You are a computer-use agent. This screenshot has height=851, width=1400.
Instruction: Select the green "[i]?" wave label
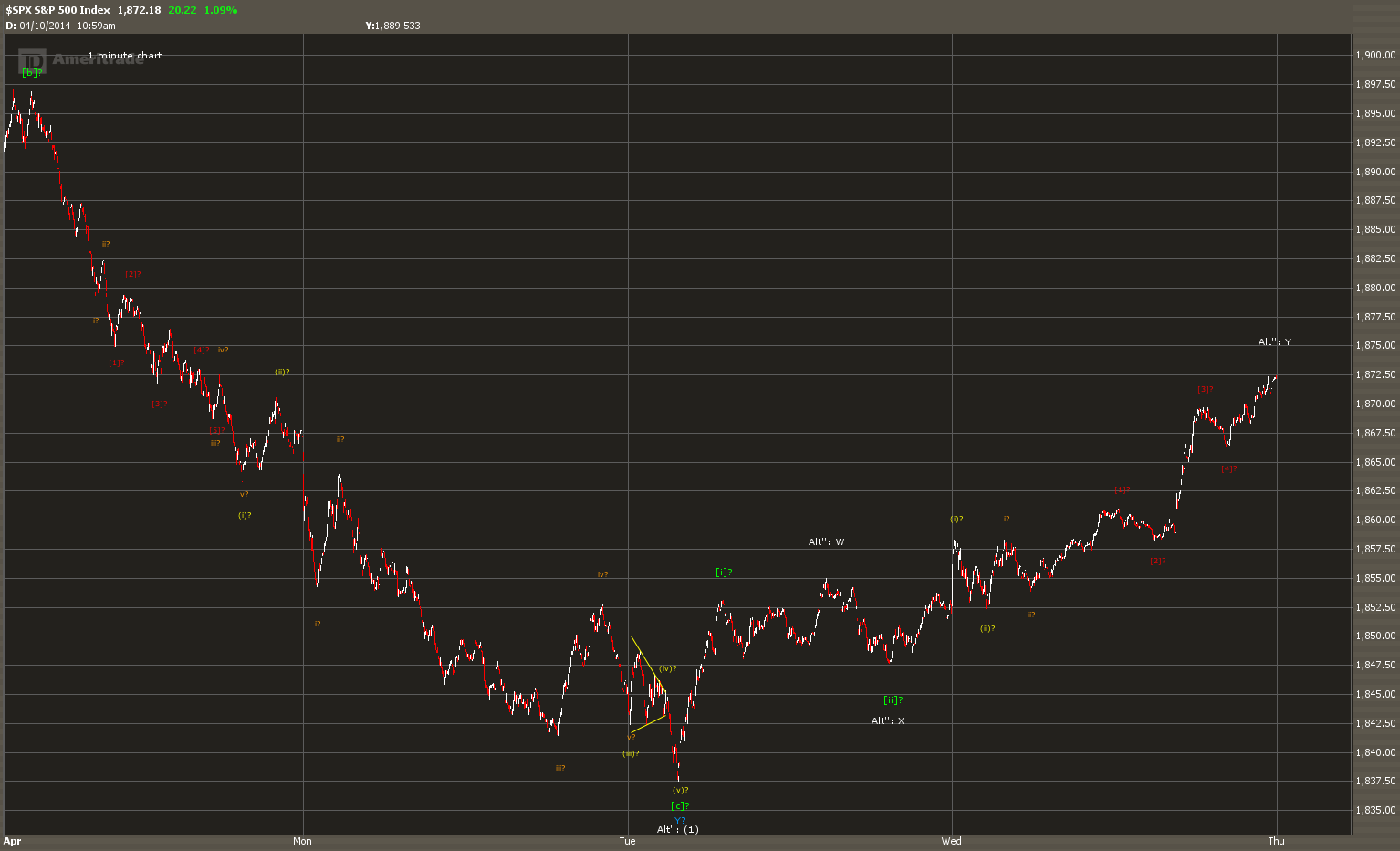click(x=724, y=573)
